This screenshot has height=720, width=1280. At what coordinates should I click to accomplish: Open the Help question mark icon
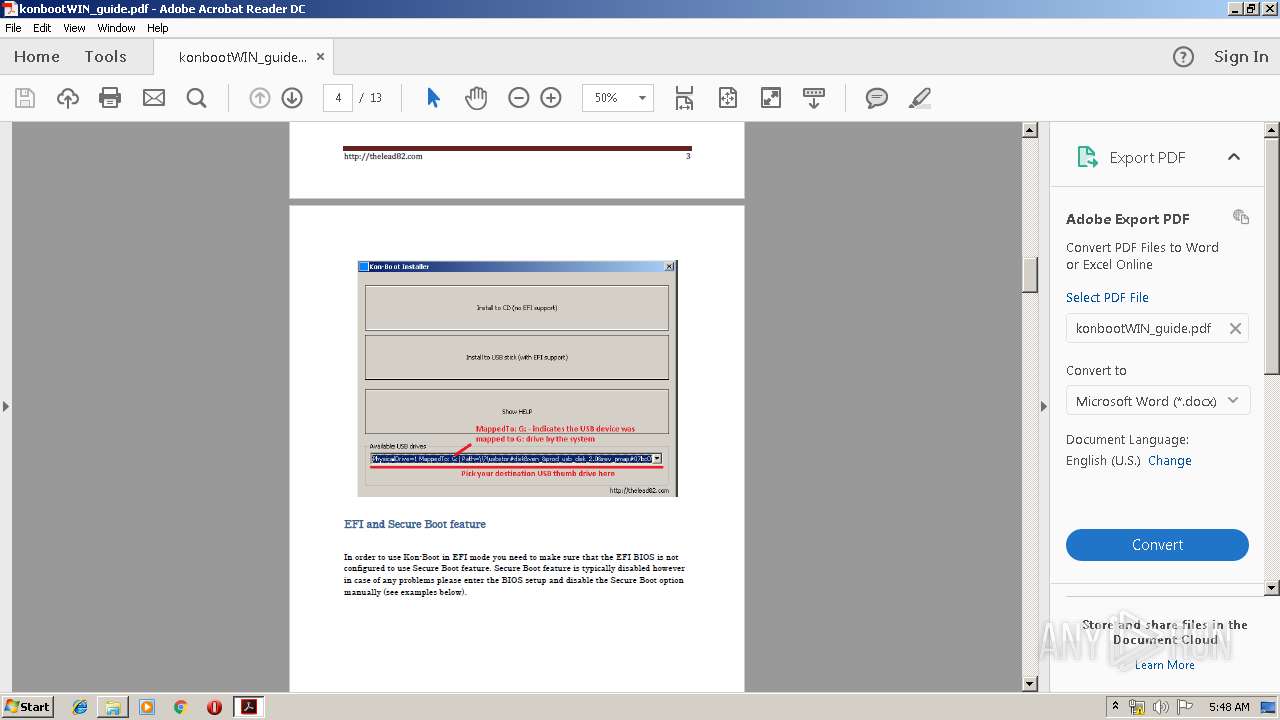point(1183,57)
